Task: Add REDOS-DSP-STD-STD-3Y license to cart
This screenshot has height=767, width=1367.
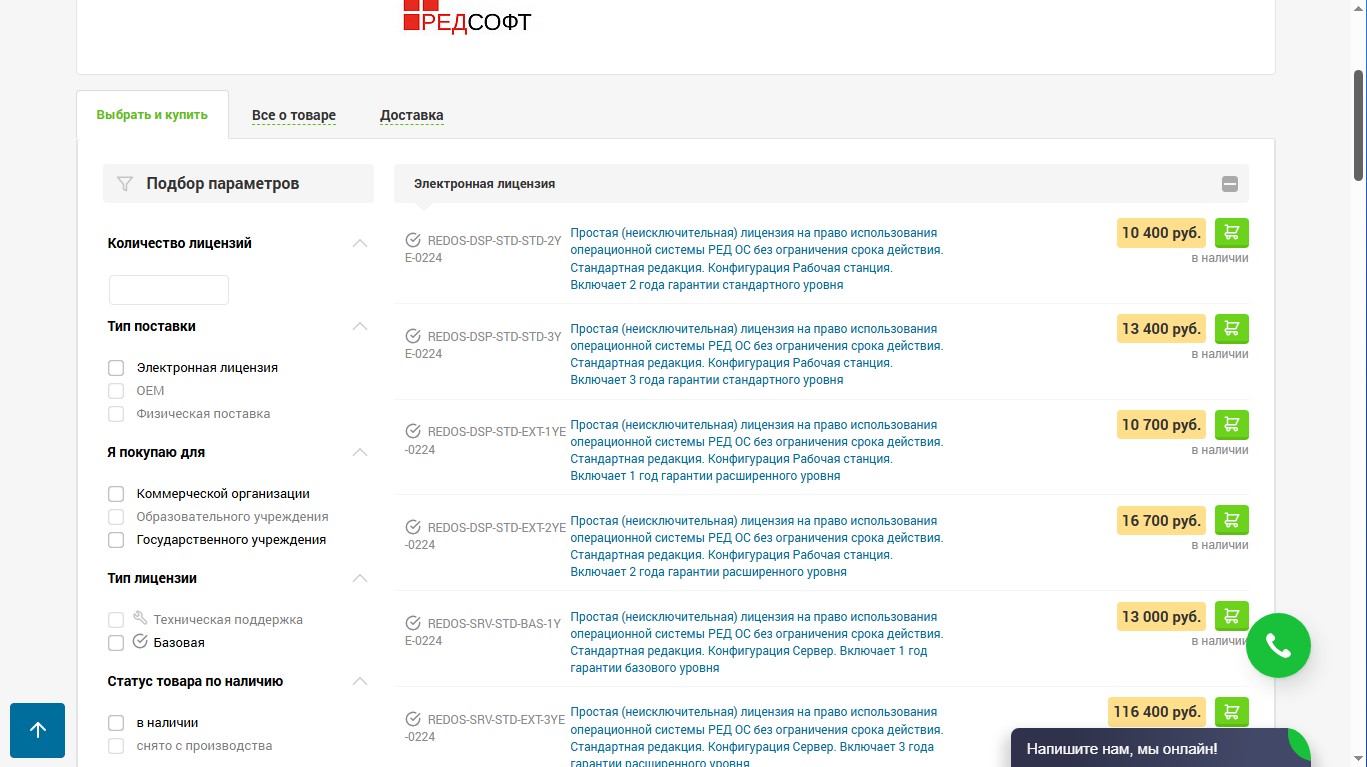Action: click(x=1232, y=329)
